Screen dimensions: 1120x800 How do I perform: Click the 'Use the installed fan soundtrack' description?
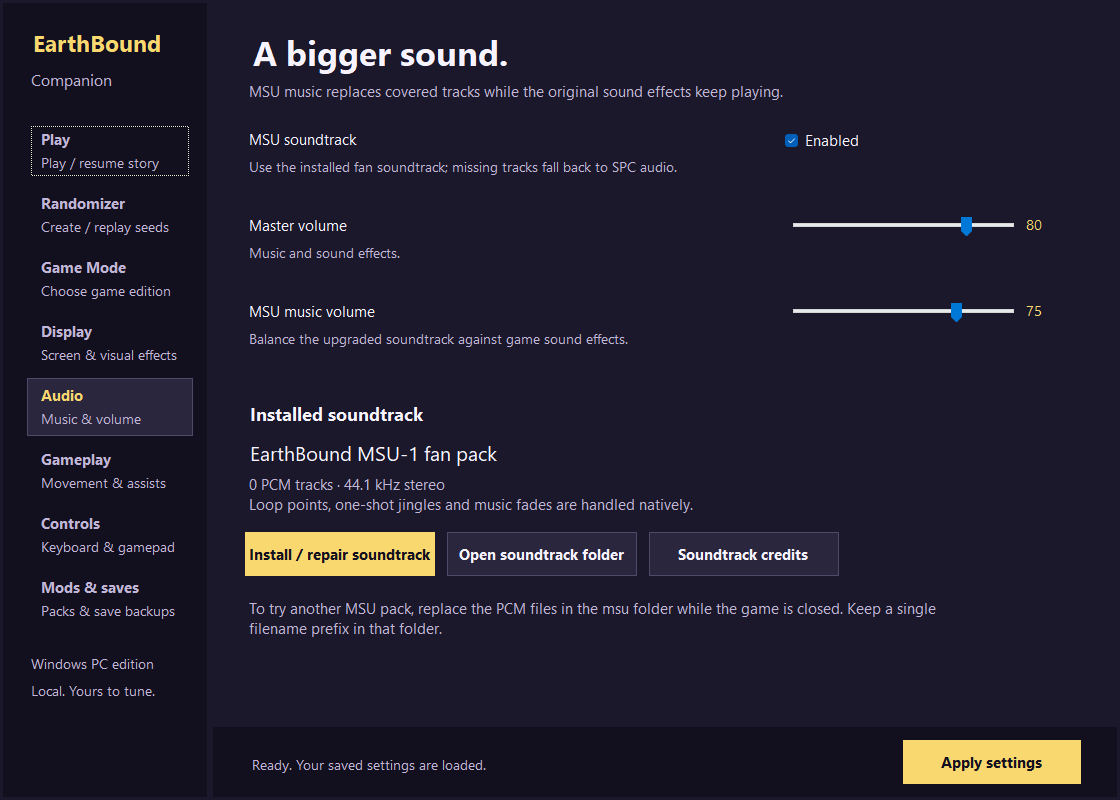[x=463, y=167]
